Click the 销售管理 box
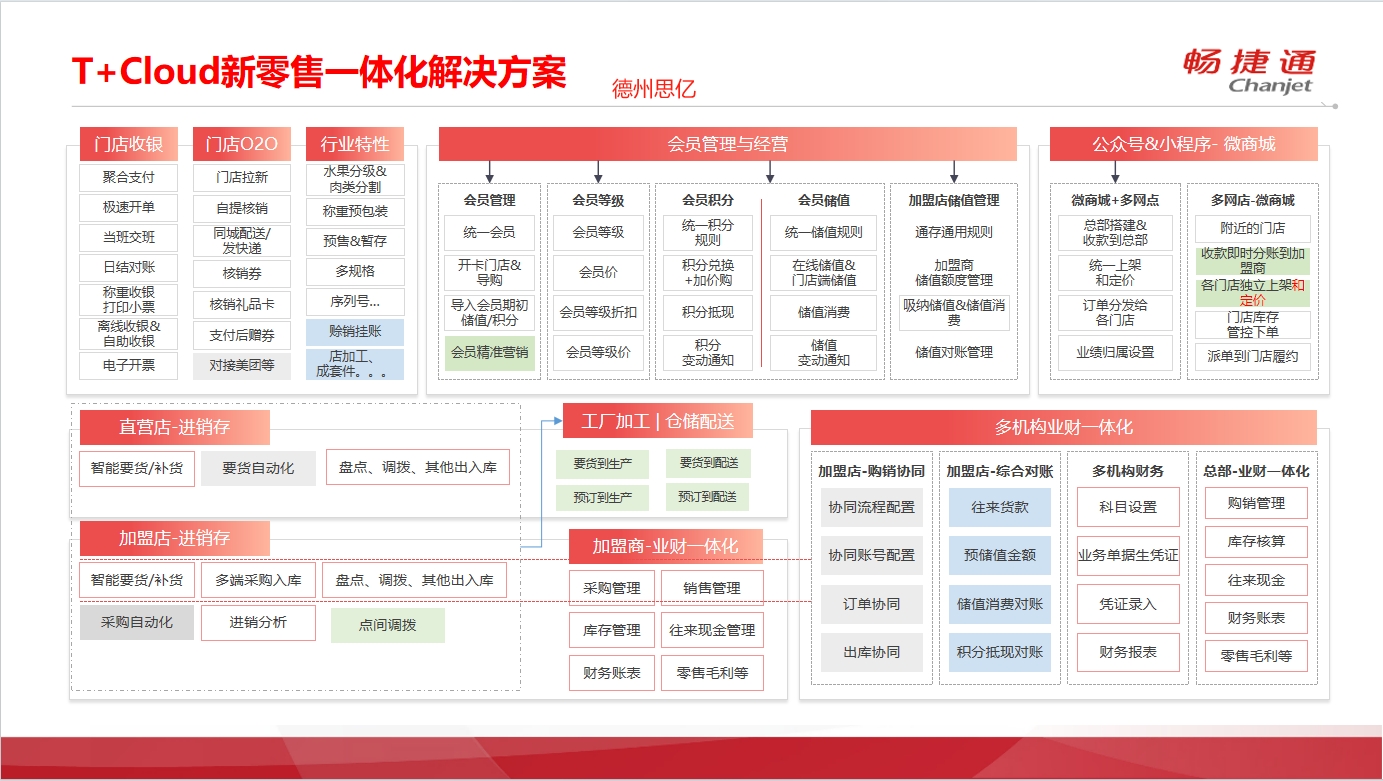The height and width of the screenshot is (781, 1383). point(712,588)
